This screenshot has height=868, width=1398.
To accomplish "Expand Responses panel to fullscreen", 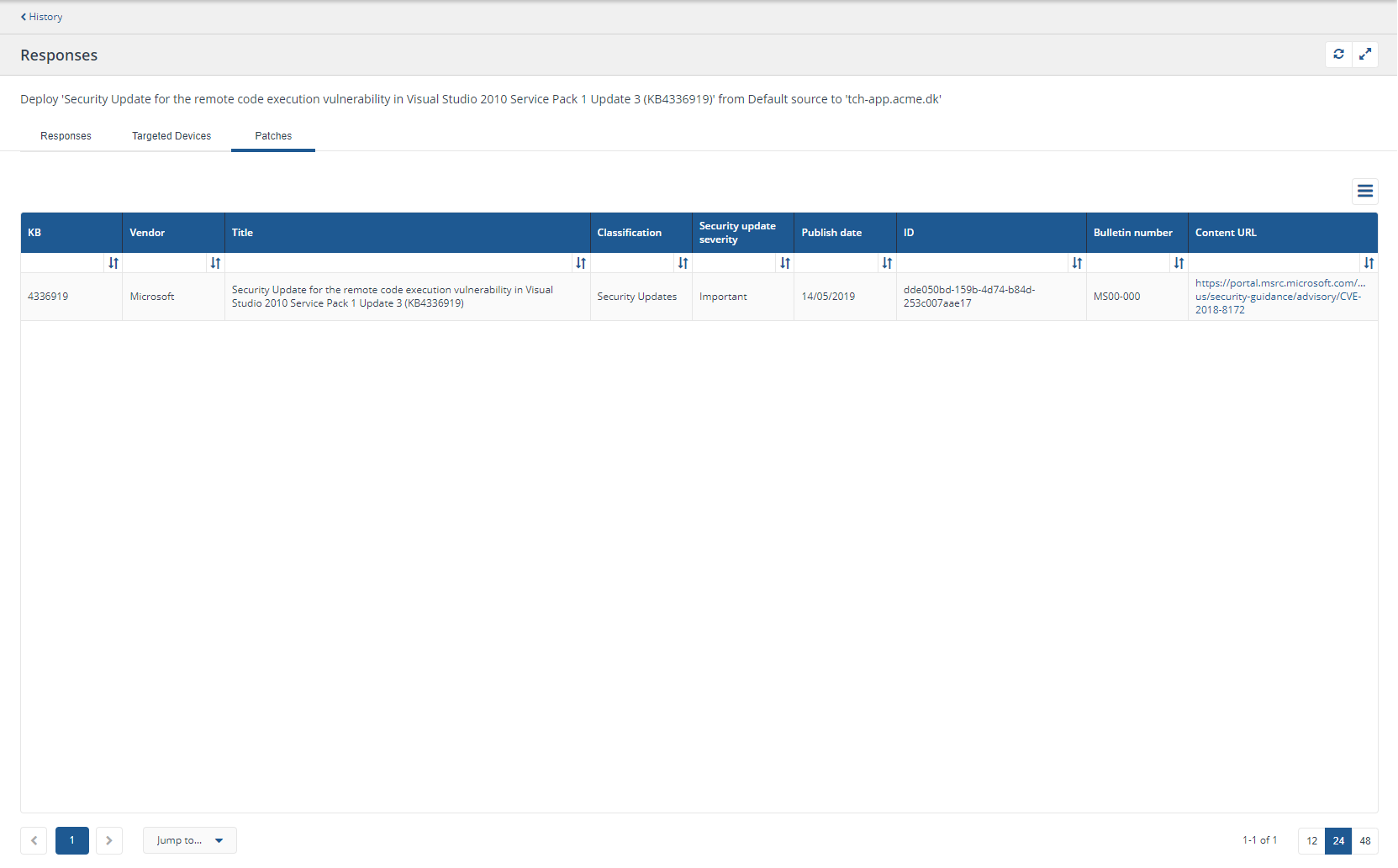I will pos(1365,55).
